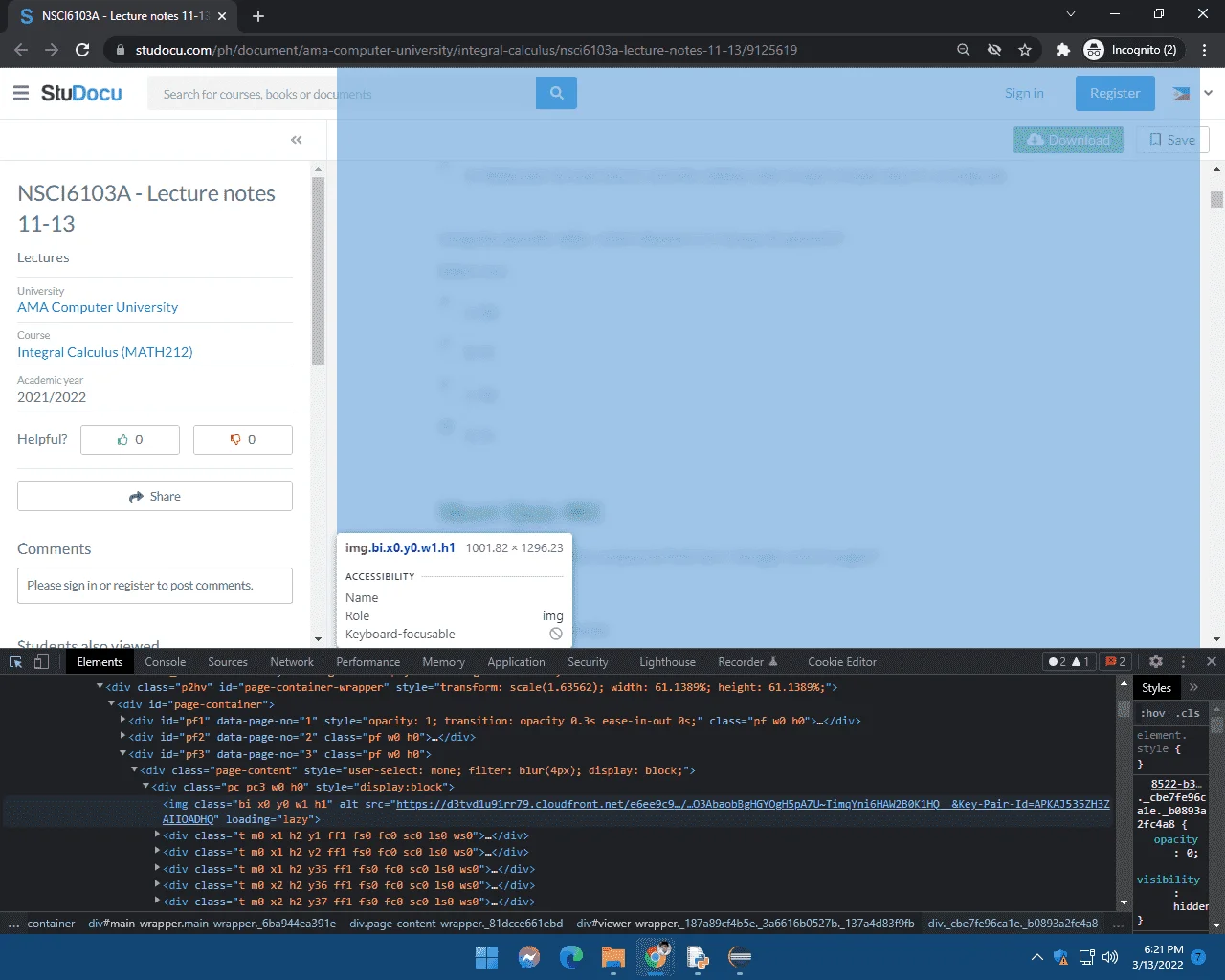Open the Sign in link

coord(1024,93)
